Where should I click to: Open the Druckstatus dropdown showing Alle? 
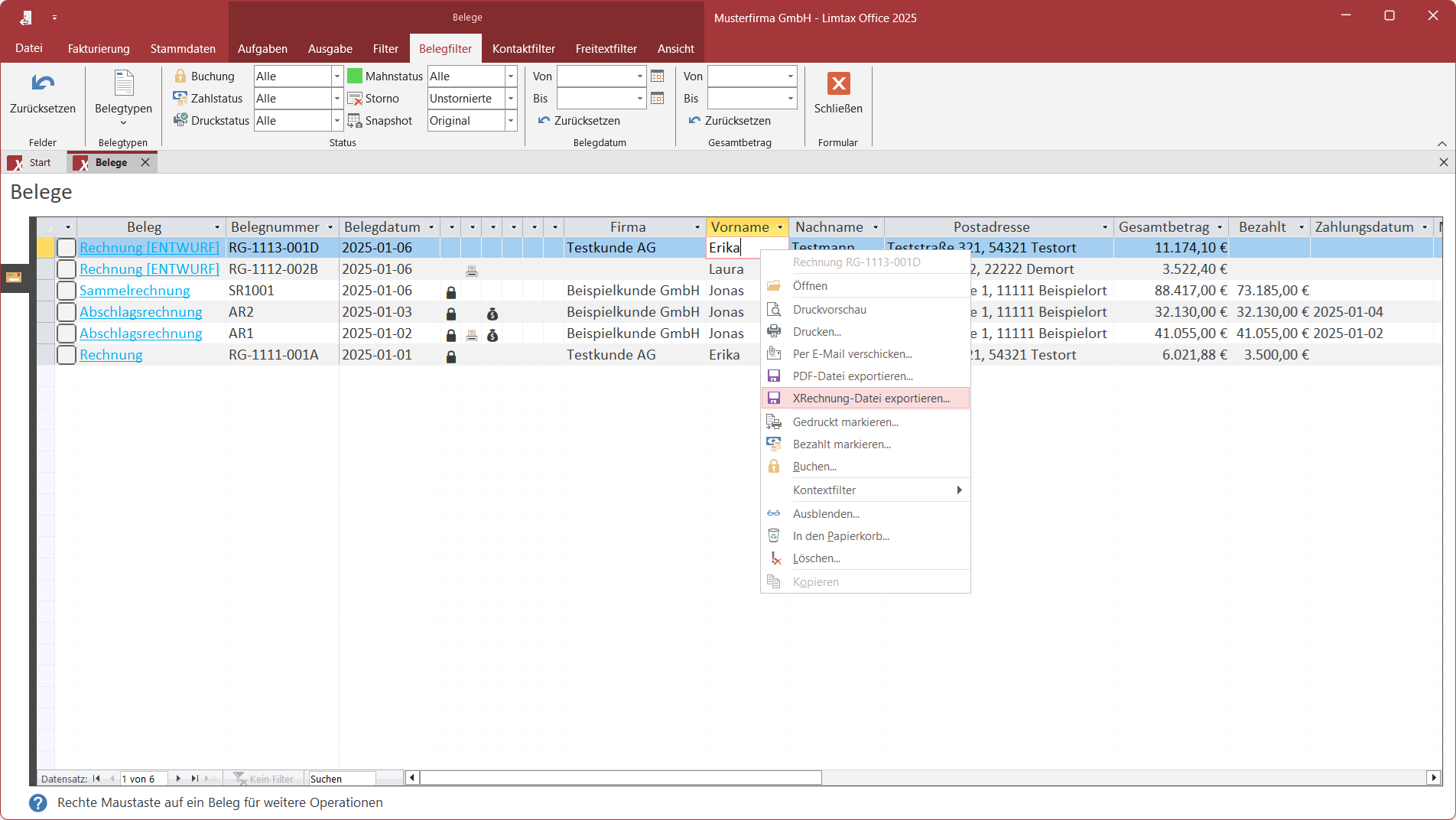pyautogui.click(x=336, y=121)
